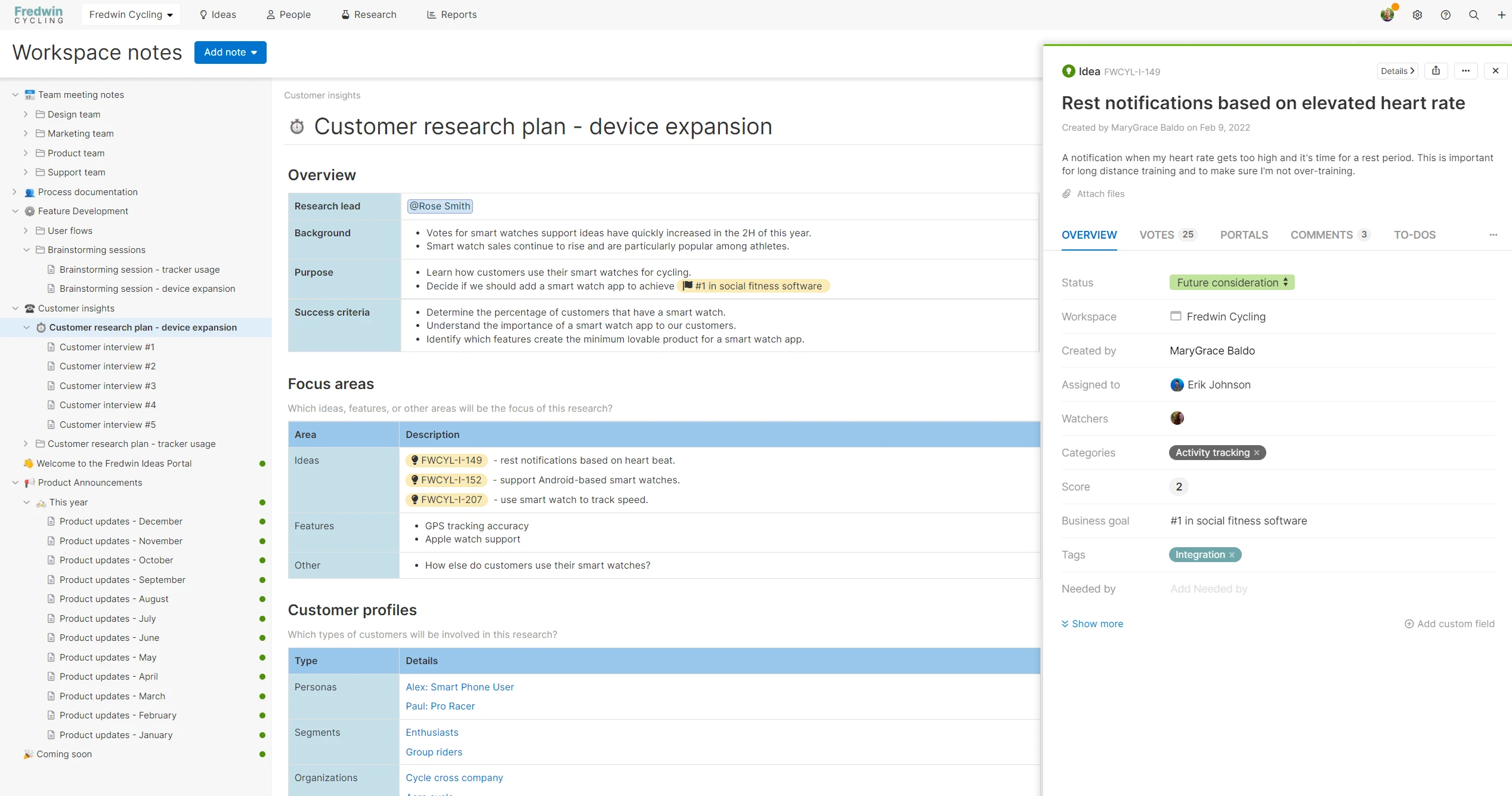Click the user avatar in top bar

1387,15
